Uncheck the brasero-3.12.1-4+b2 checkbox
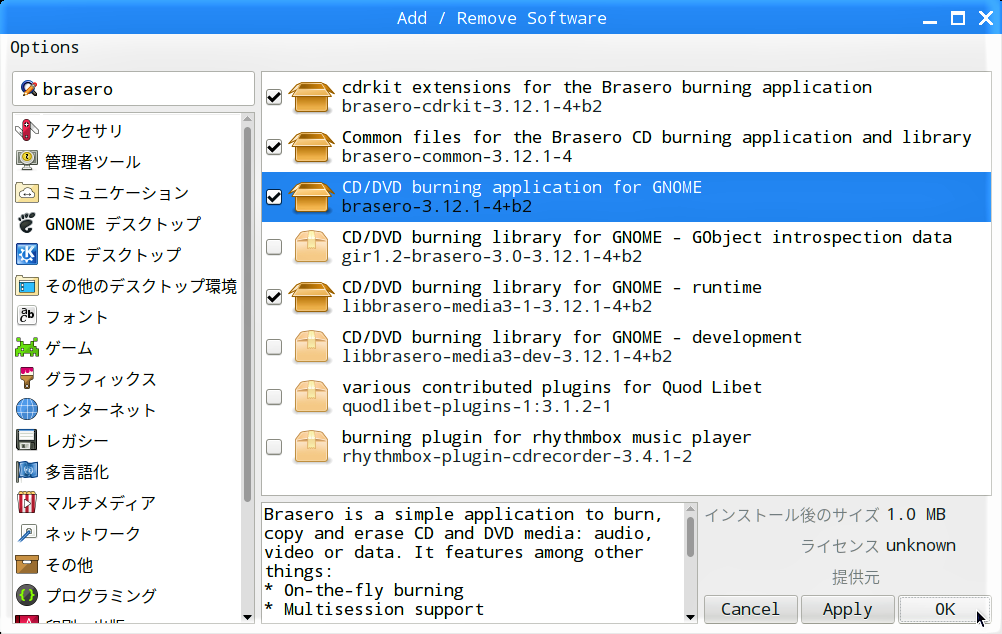Screen dimensions: 1002x634 click(x=274, y=197)
